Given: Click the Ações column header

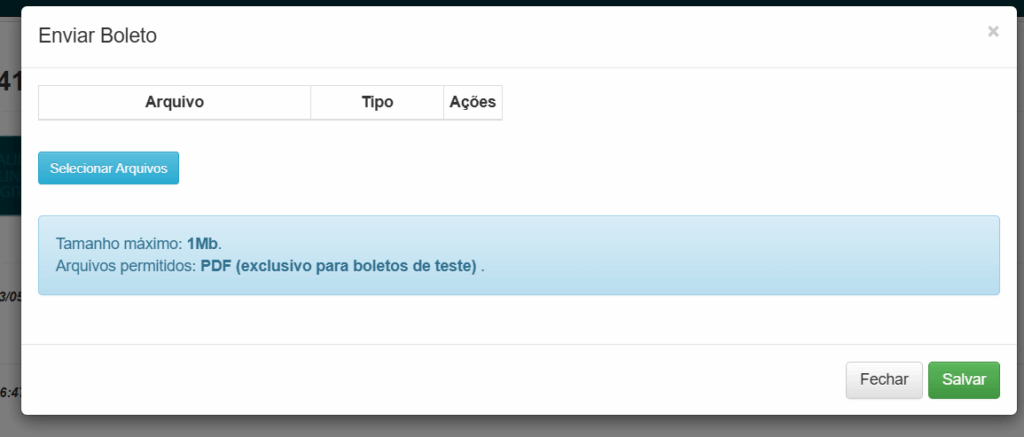Looking at the screenshot, I should click(473, 102).
